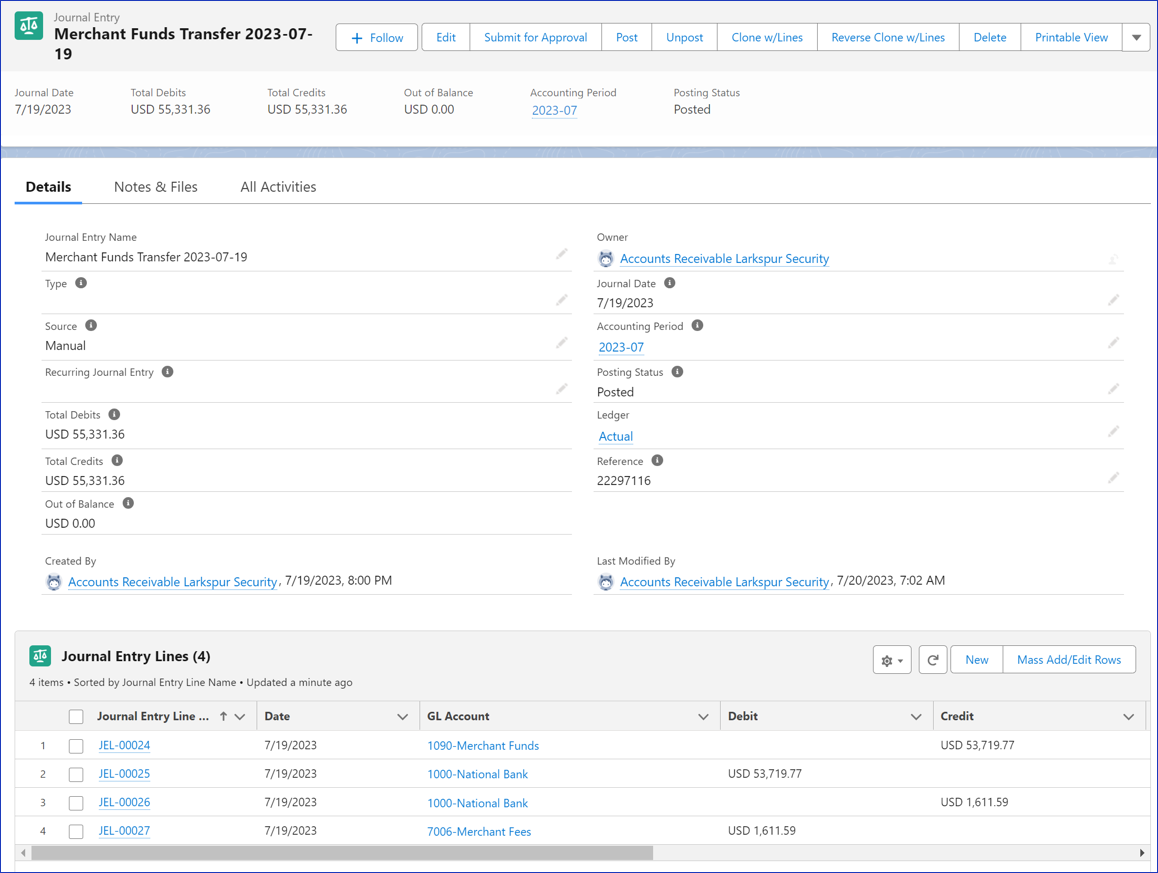Toggle the select-all rows checkbox

[76, 716]
